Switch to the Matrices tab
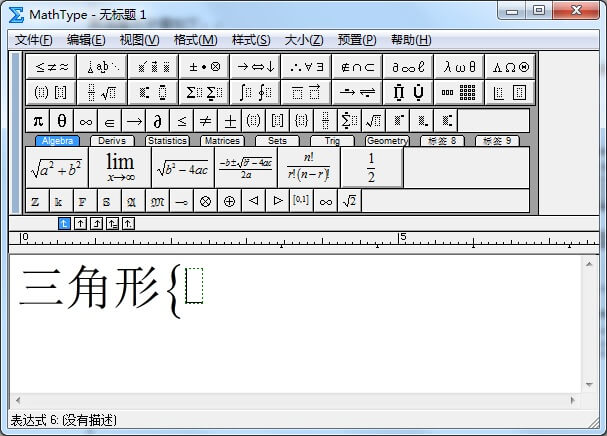 (222, 141)
